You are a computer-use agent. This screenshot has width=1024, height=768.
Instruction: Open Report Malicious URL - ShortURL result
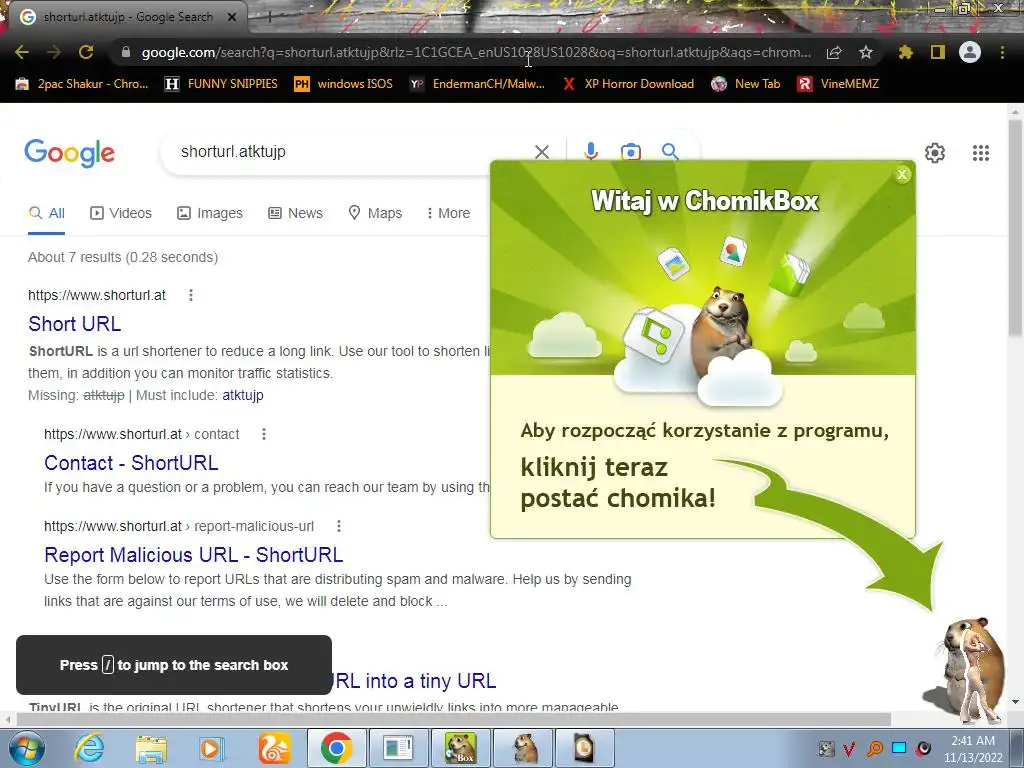pos(193,555)
